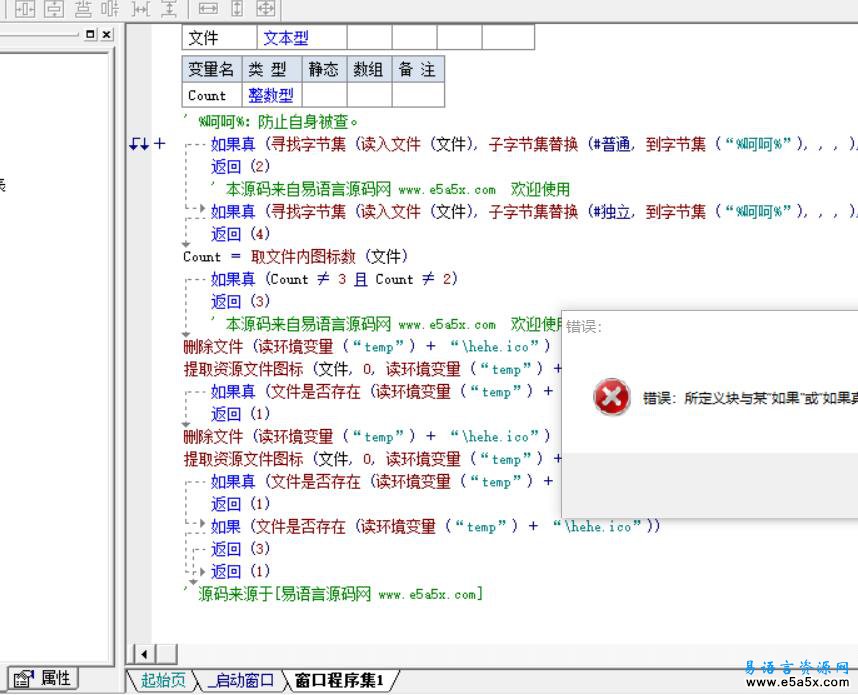
Task: Toggle the 静态 cell for Count variable
Action: 323,96
